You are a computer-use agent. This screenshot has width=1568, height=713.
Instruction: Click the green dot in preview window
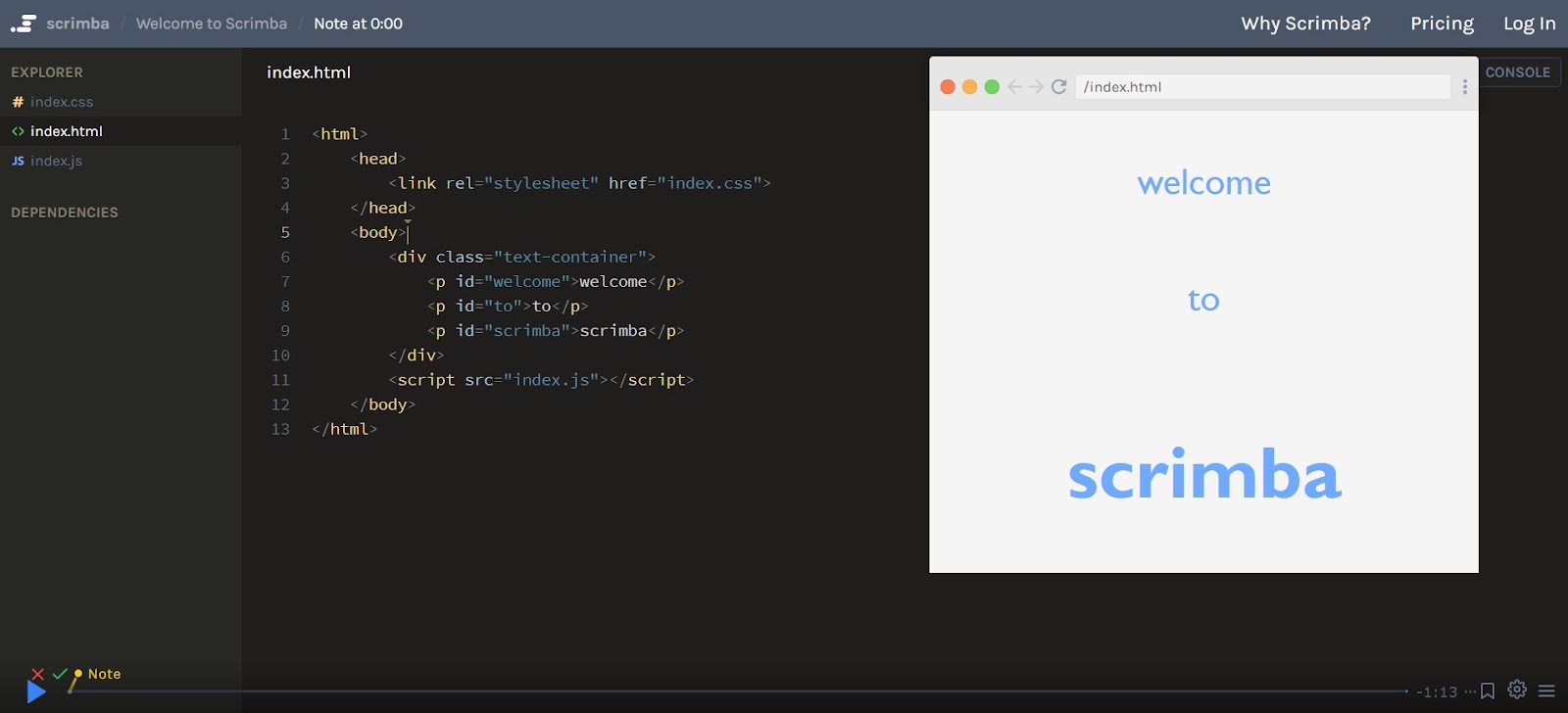click(992, 87)
